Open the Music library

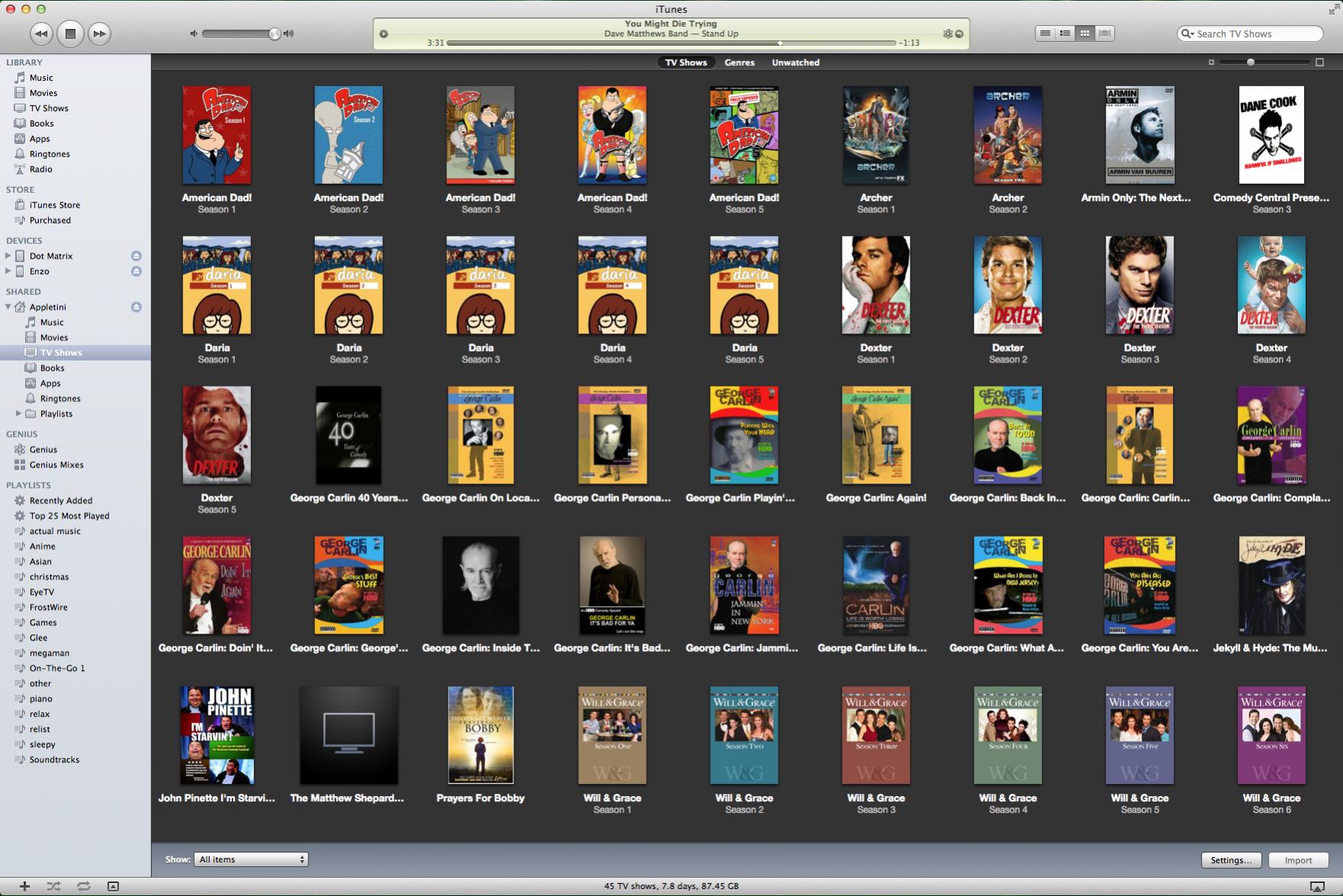pos(41,78)
